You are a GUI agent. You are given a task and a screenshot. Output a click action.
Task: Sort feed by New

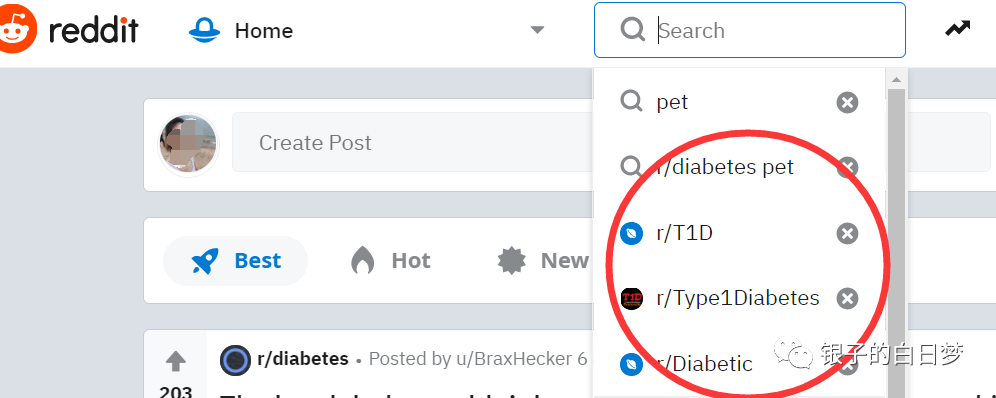click(542, 261)
